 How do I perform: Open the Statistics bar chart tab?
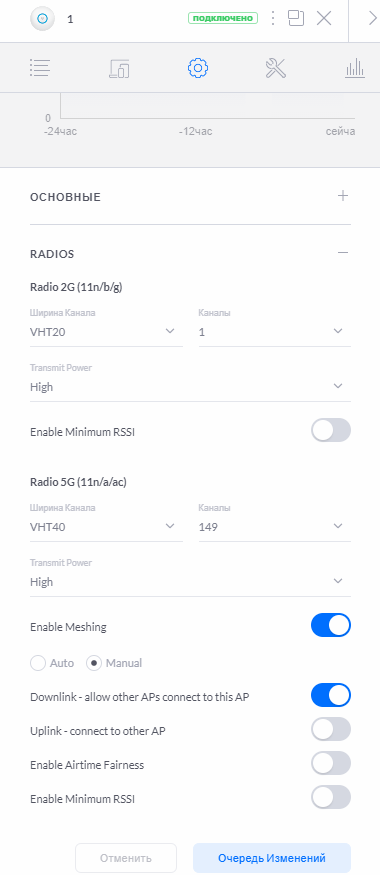point(354,68)
